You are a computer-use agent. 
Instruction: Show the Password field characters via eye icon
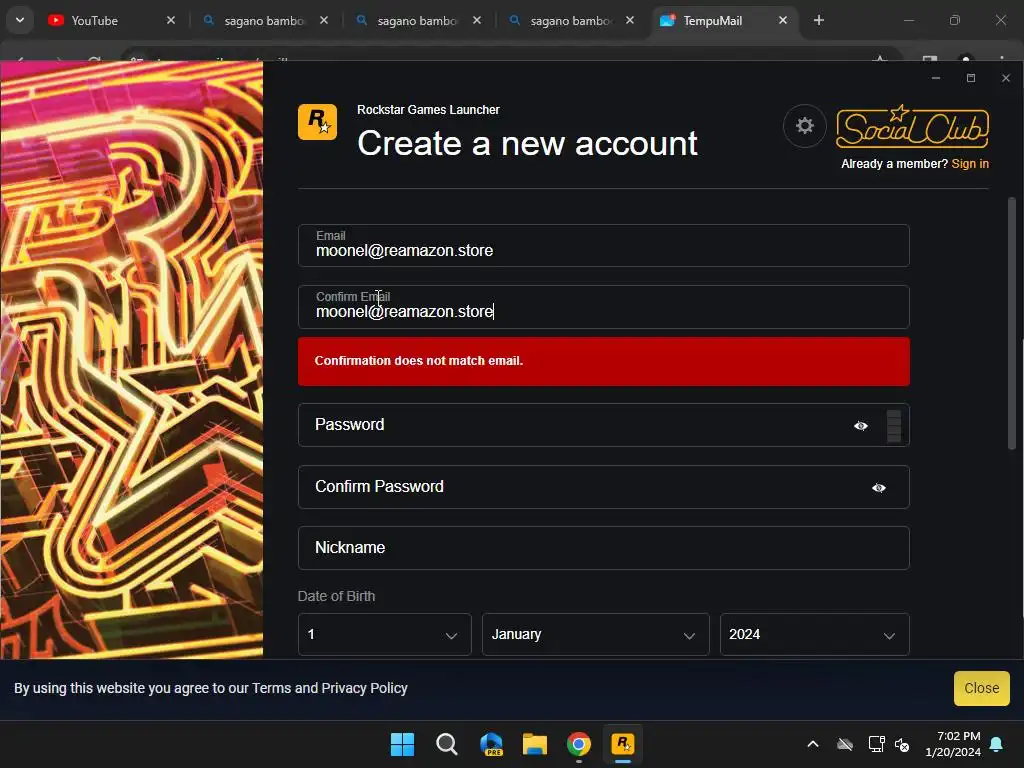[861, 426]
